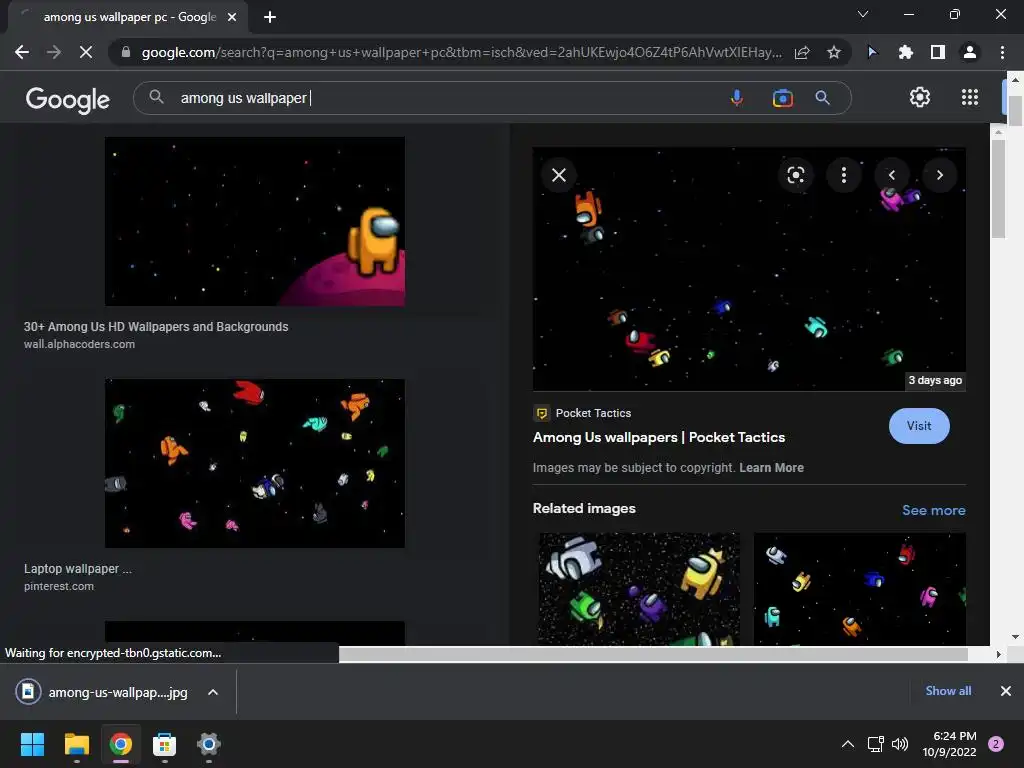
Task: Click the blue arrow extension icon
Action: 872,52
